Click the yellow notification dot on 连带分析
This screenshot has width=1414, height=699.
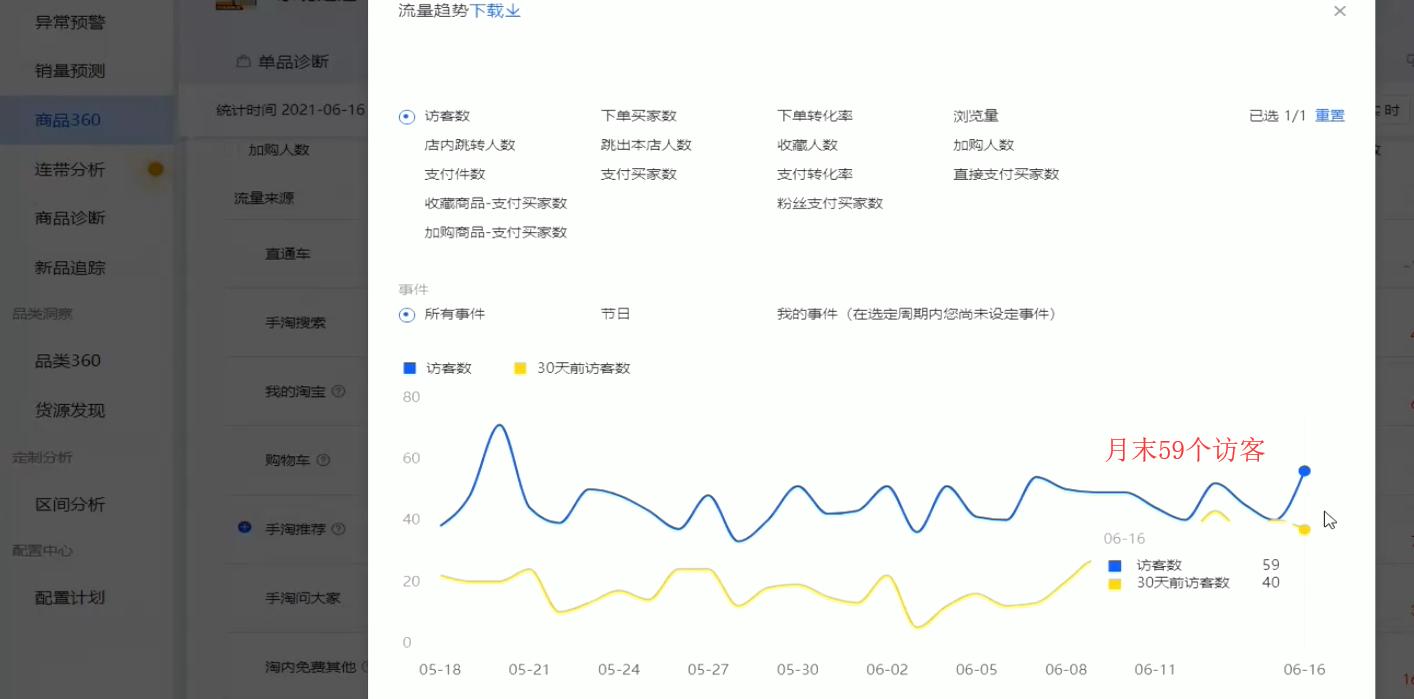pyautogui.click(x=155, y=170)
